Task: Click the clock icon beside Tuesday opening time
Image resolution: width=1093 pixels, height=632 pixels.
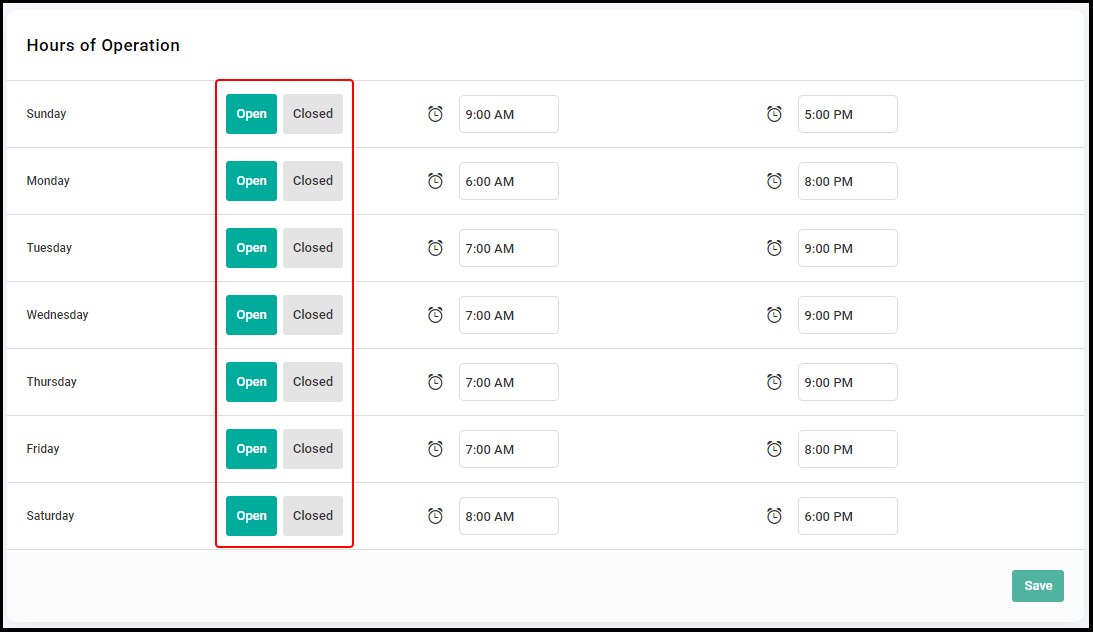Action: pos(435,247)
